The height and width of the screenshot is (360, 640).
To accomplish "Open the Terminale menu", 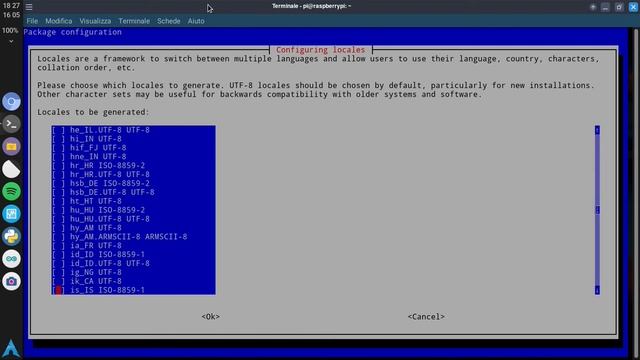I will point(134,21).
